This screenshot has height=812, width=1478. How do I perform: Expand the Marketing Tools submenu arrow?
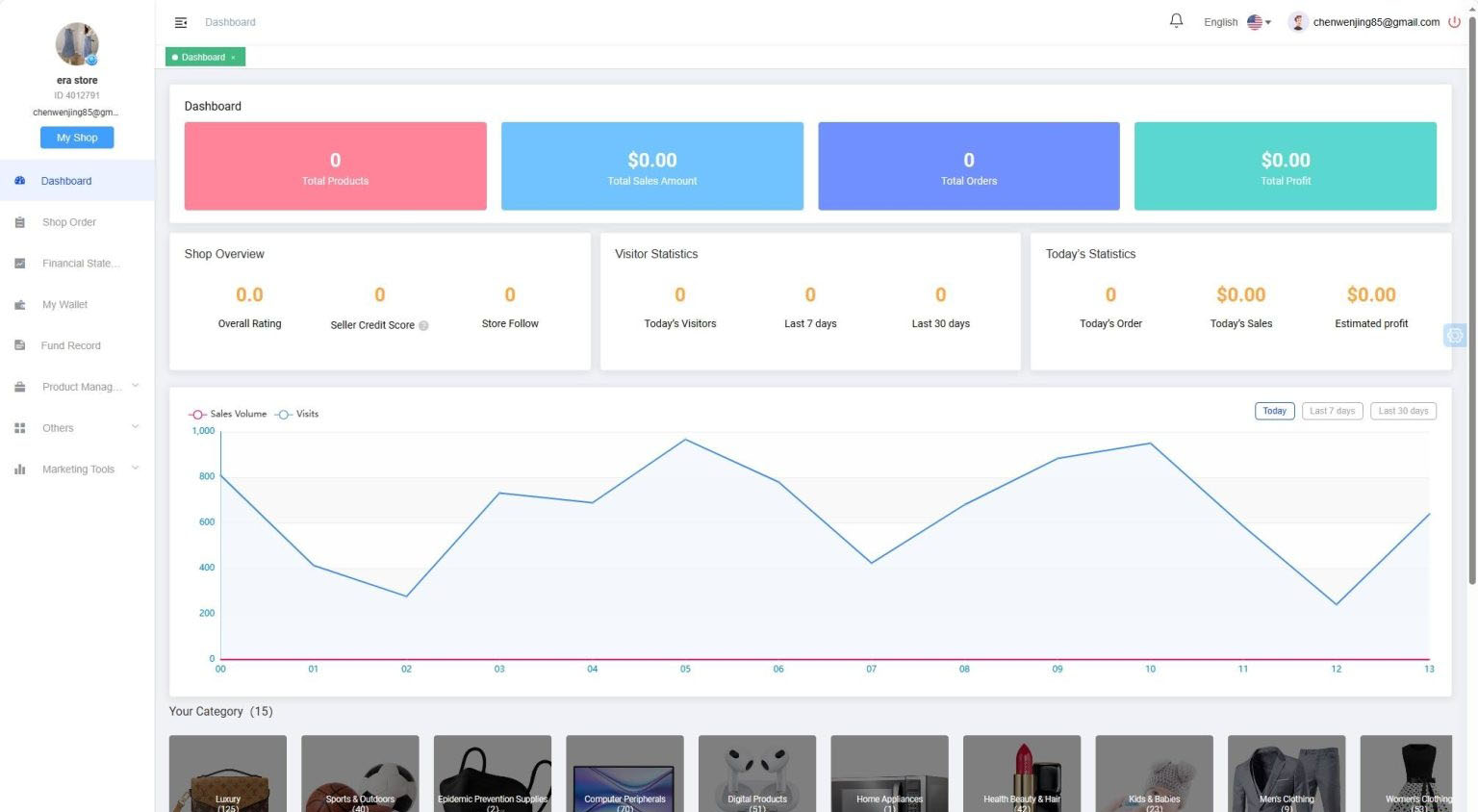click(x=135, y=469)
